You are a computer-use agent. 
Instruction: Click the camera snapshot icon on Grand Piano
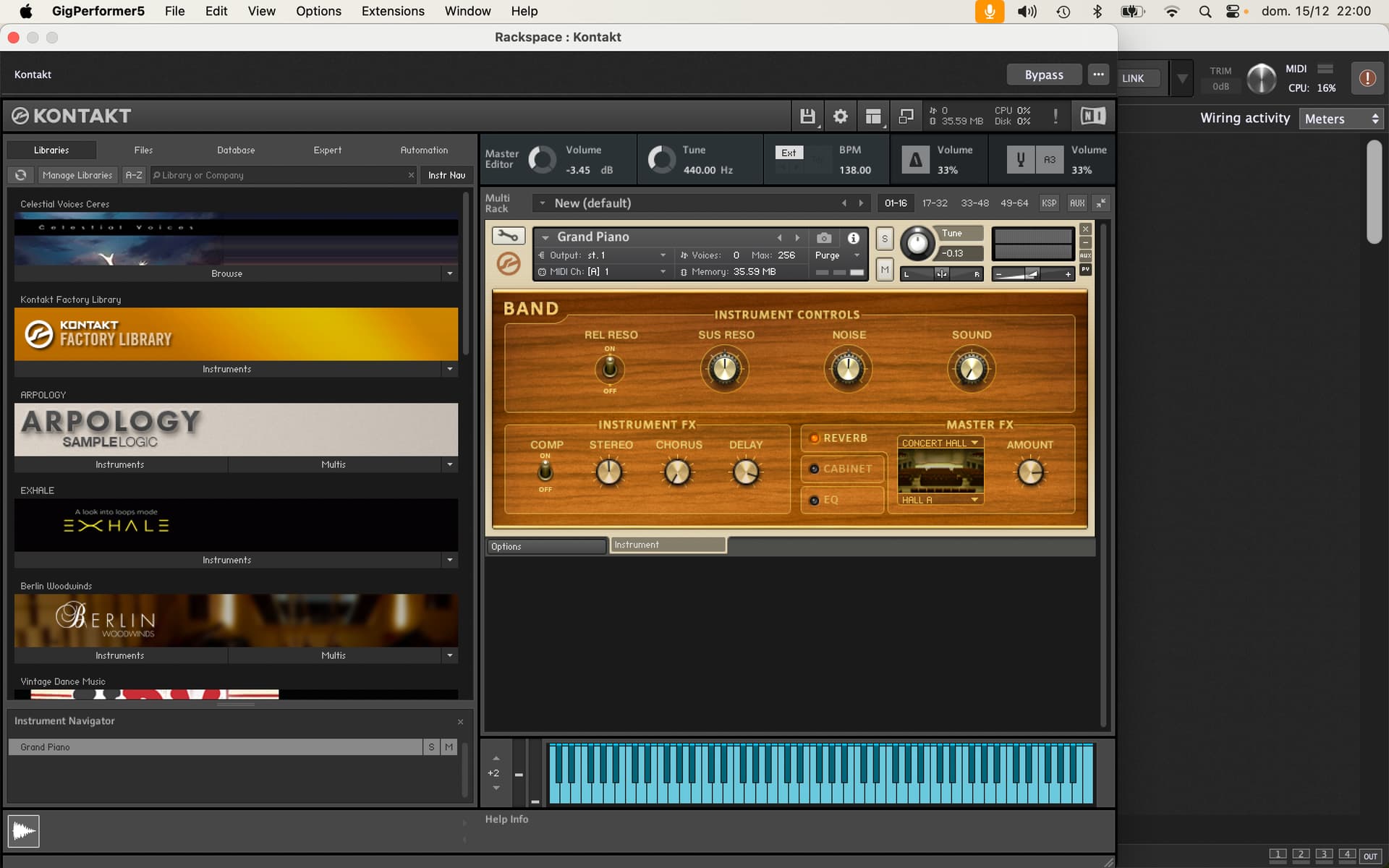pyautogui.click(x=823, y=237)
